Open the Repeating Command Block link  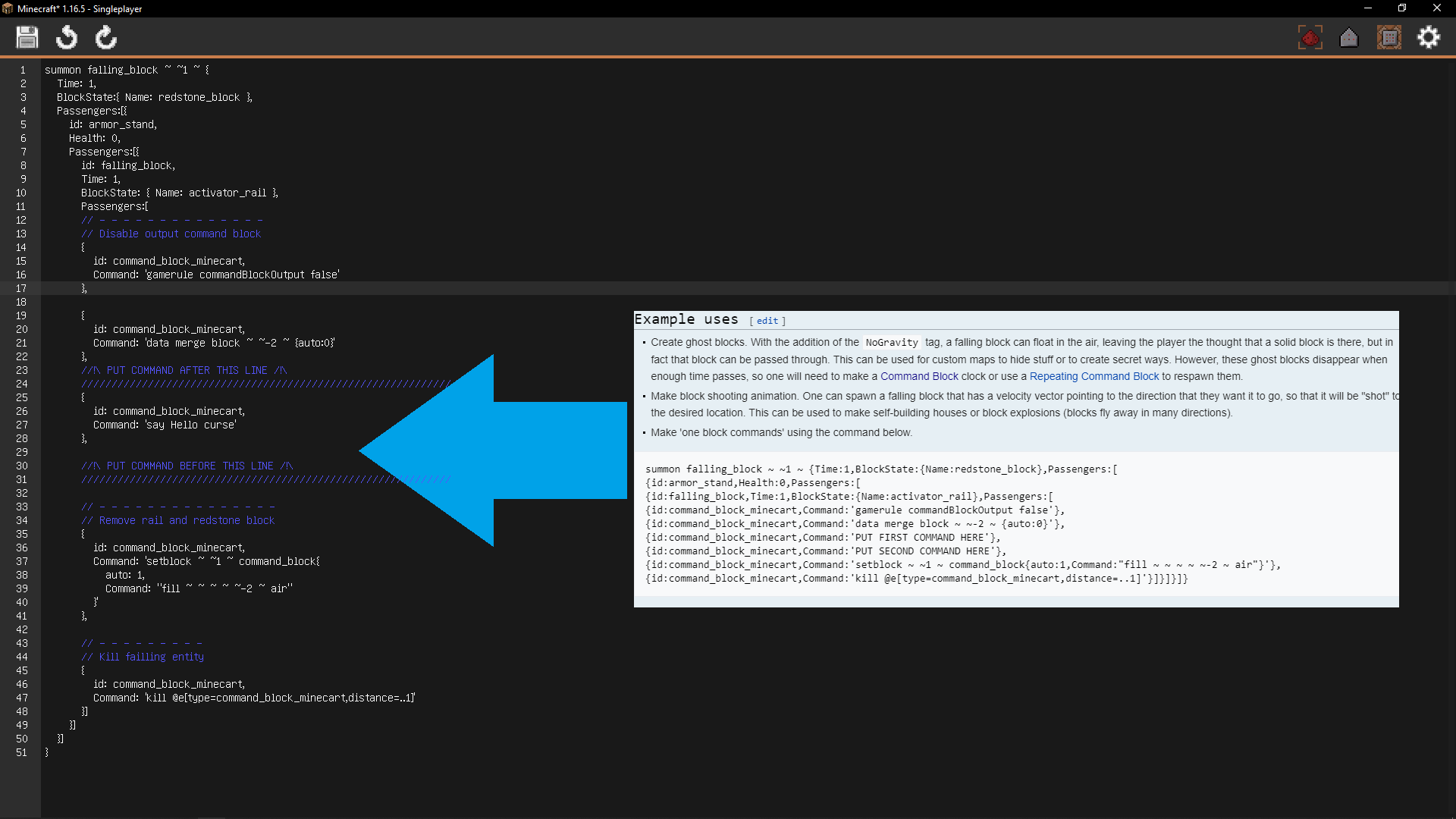(1094, 377)
